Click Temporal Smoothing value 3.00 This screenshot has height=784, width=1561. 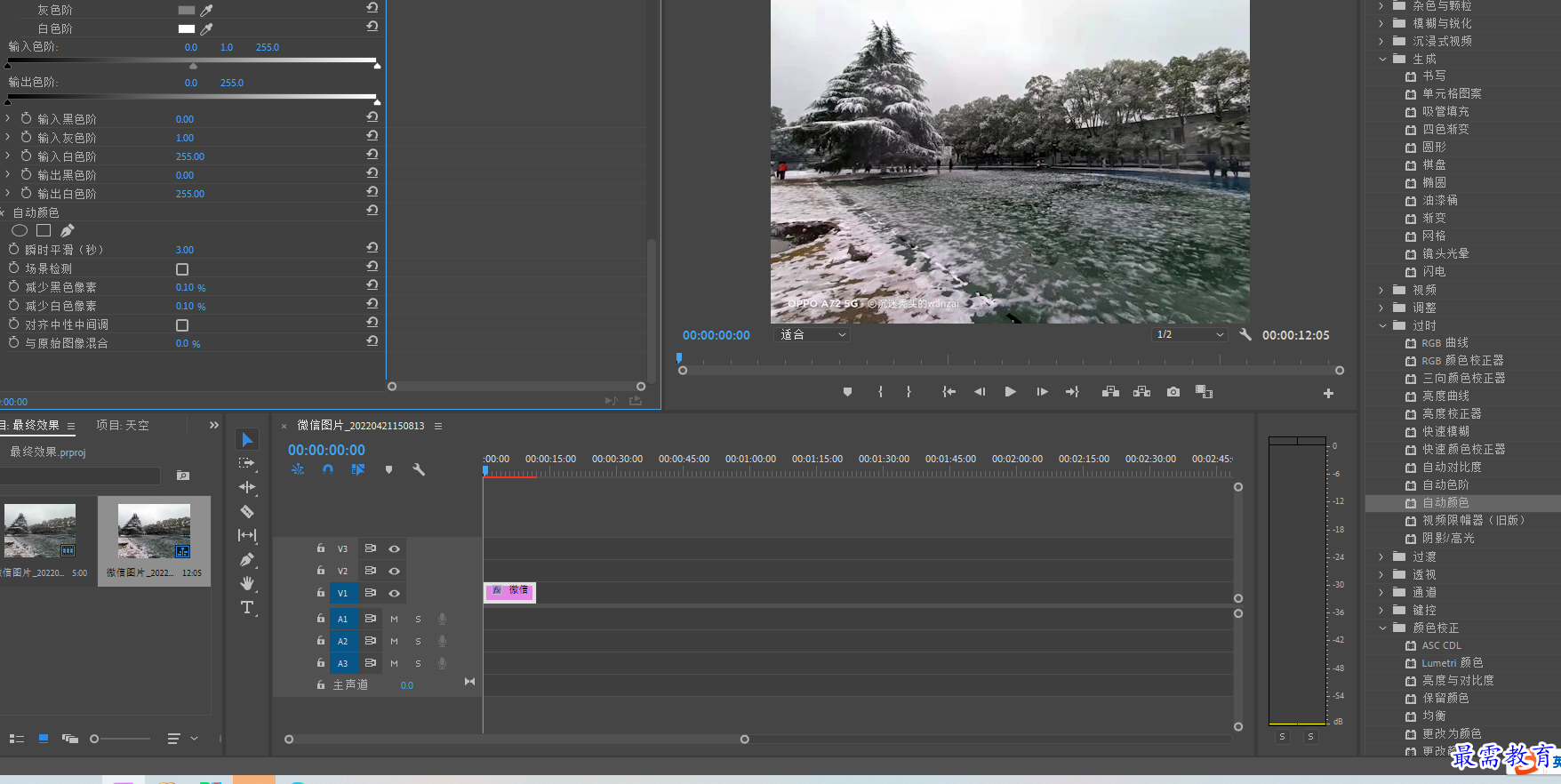coord(185,250)
